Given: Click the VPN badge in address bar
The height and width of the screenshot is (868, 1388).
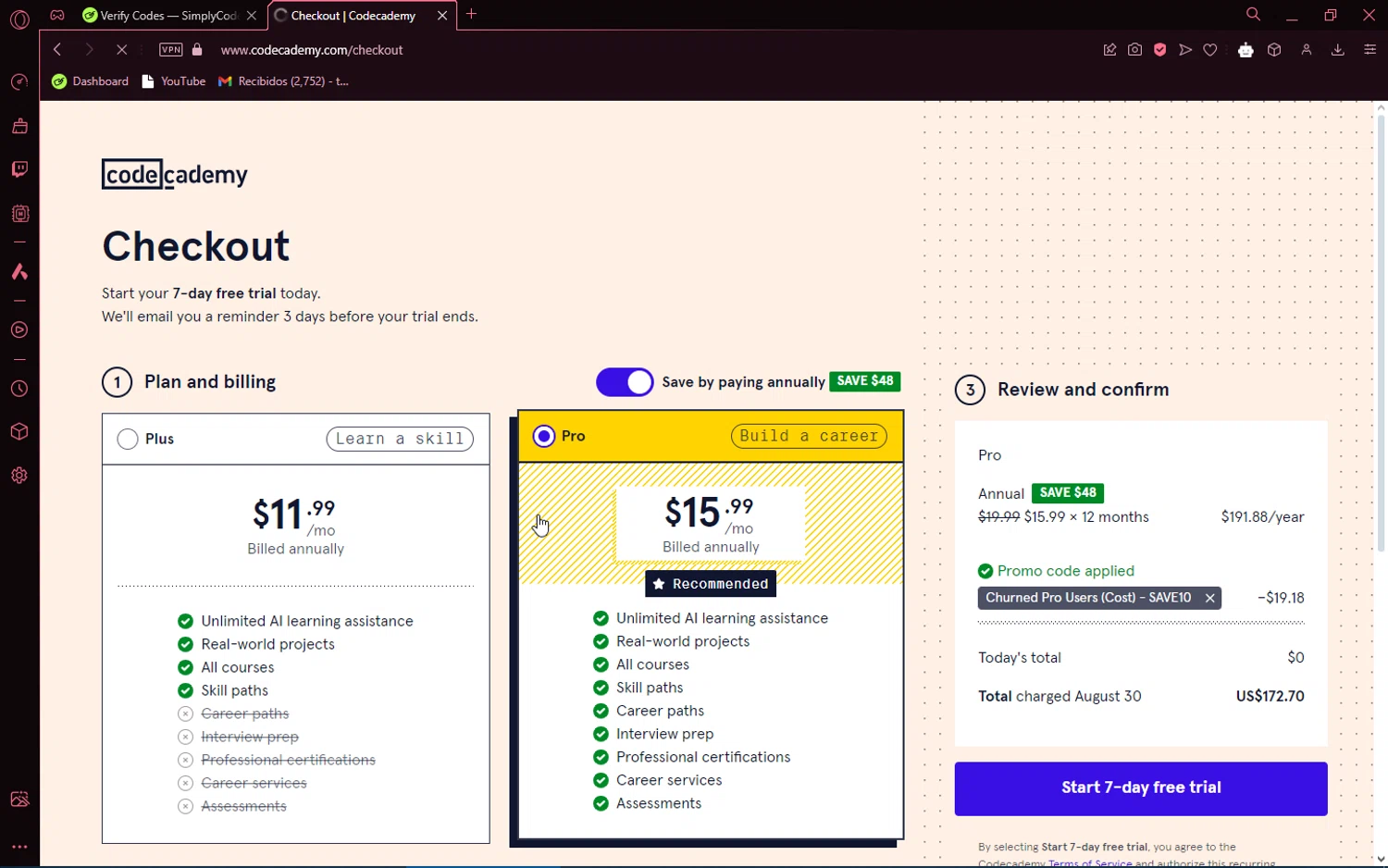Looking at the screenshot, I should tap(171, 50).
